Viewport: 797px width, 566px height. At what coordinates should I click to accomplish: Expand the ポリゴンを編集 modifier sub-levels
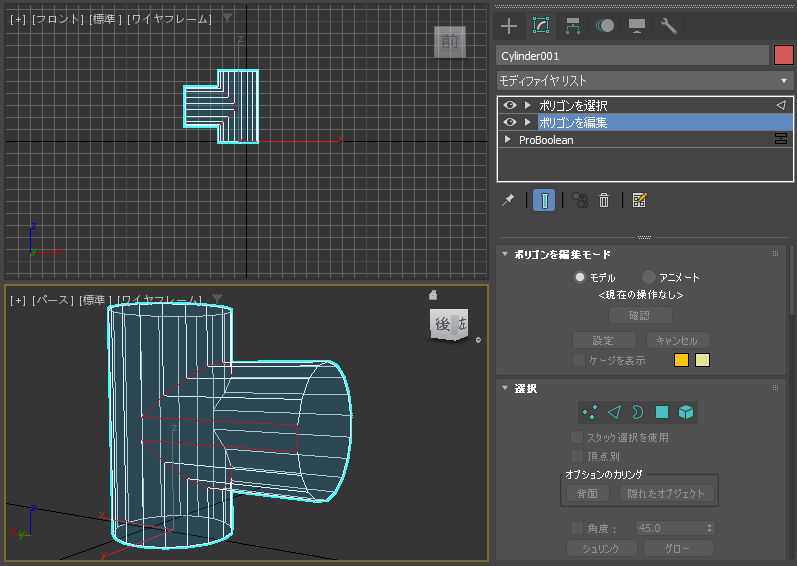click(528, 122)
